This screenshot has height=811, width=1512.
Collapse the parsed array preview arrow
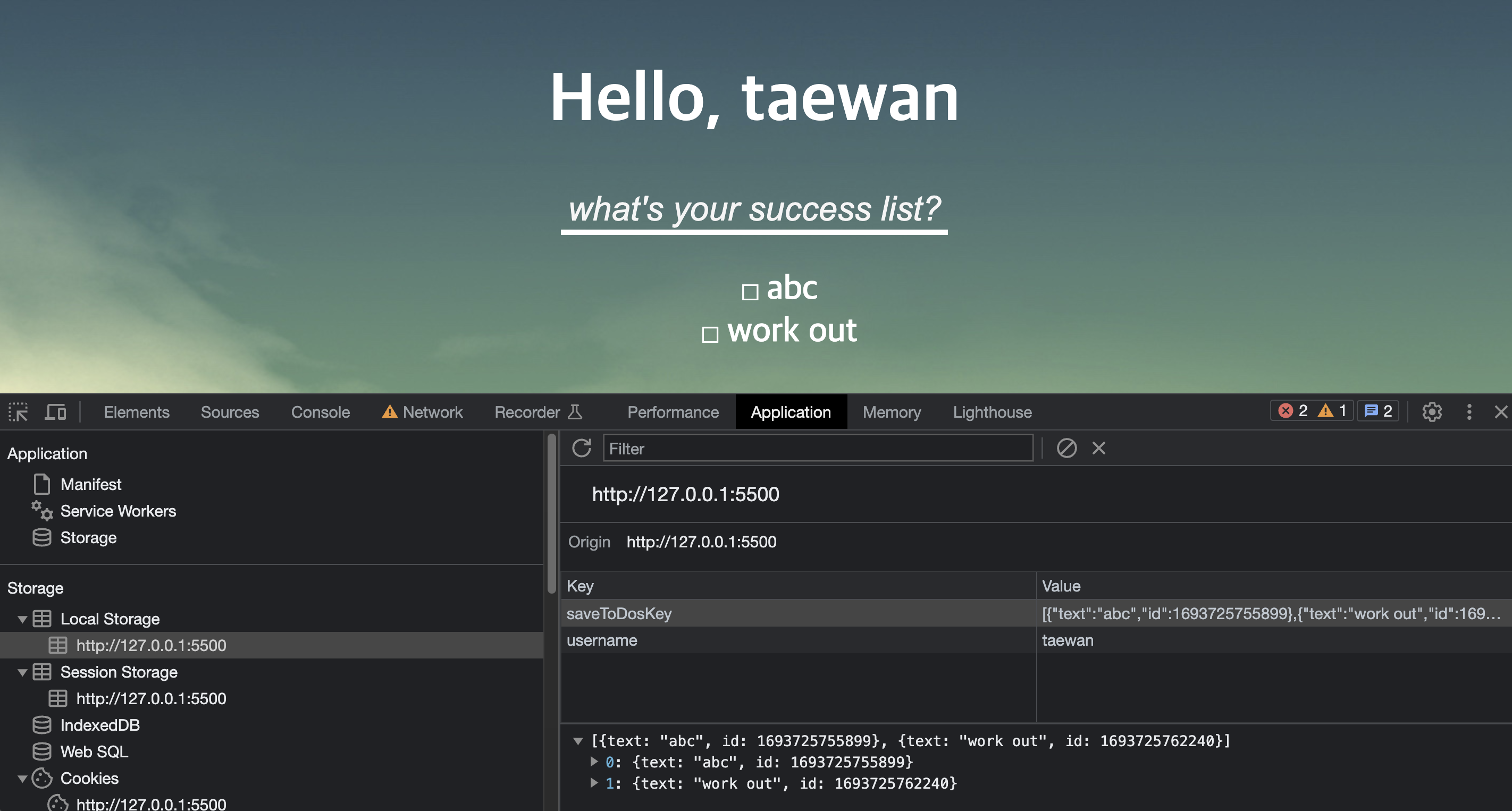pos(578,741)
